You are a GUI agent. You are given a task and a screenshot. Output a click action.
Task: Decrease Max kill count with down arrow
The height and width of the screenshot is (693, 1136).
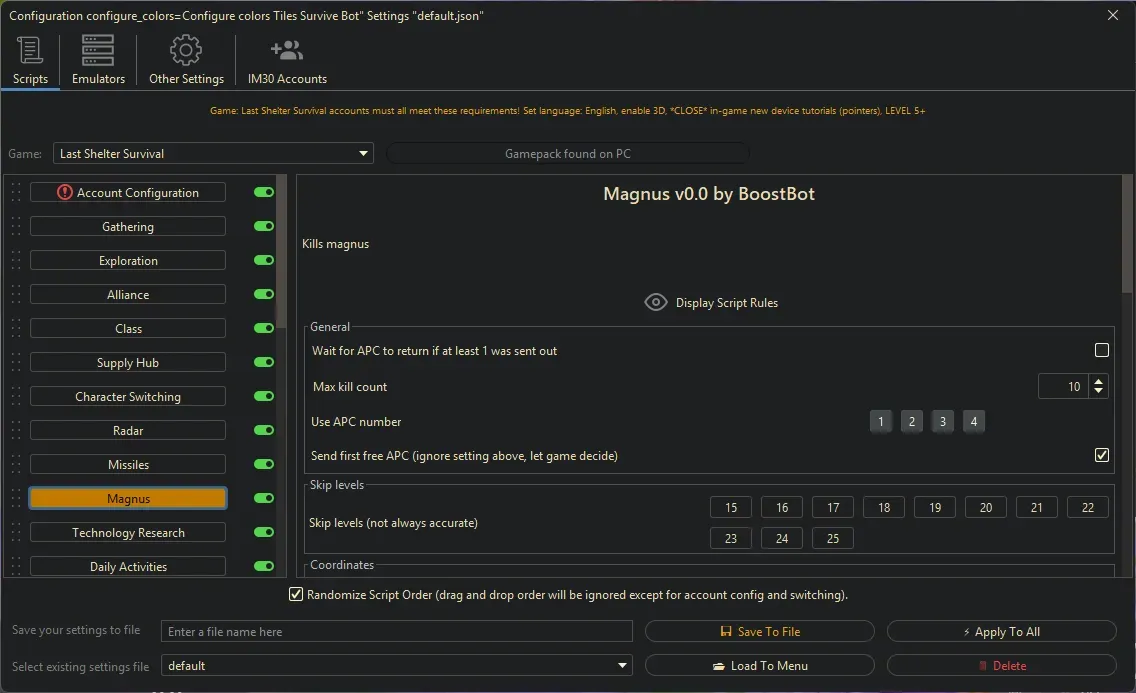tap(1098, 392)
